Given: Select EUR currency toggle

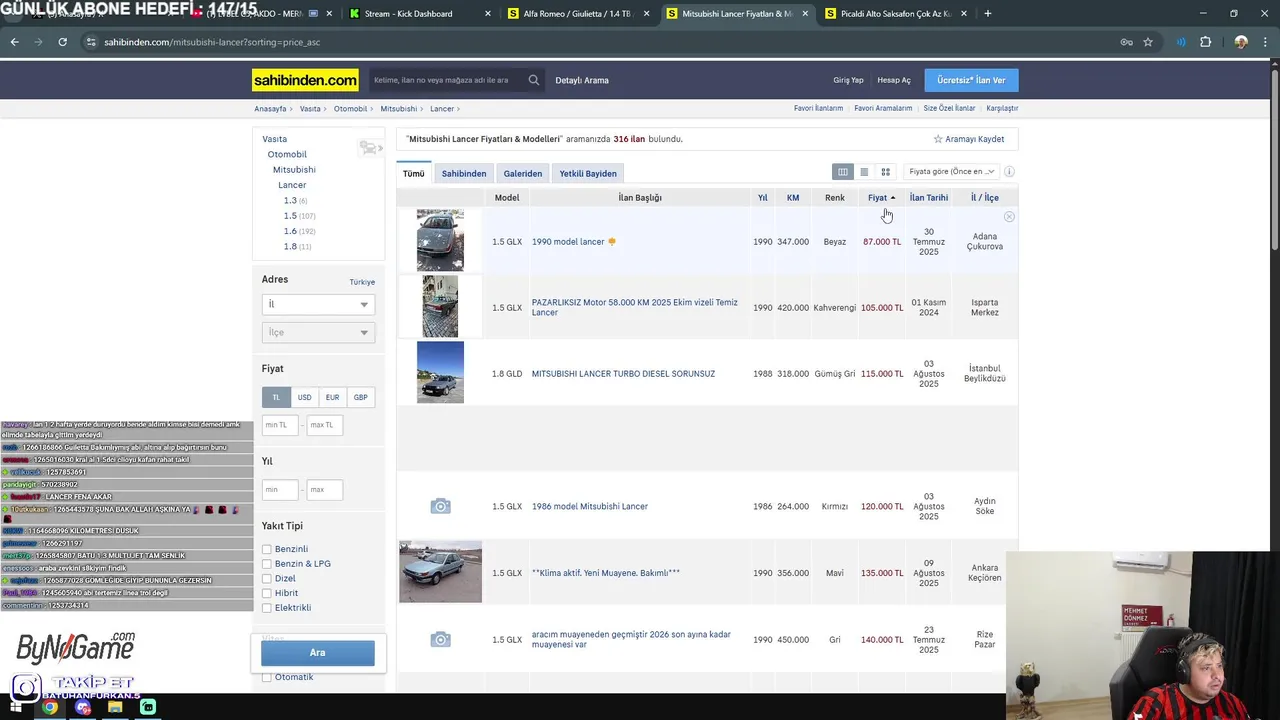Looking at the screenshot, I should pos(332,397).
